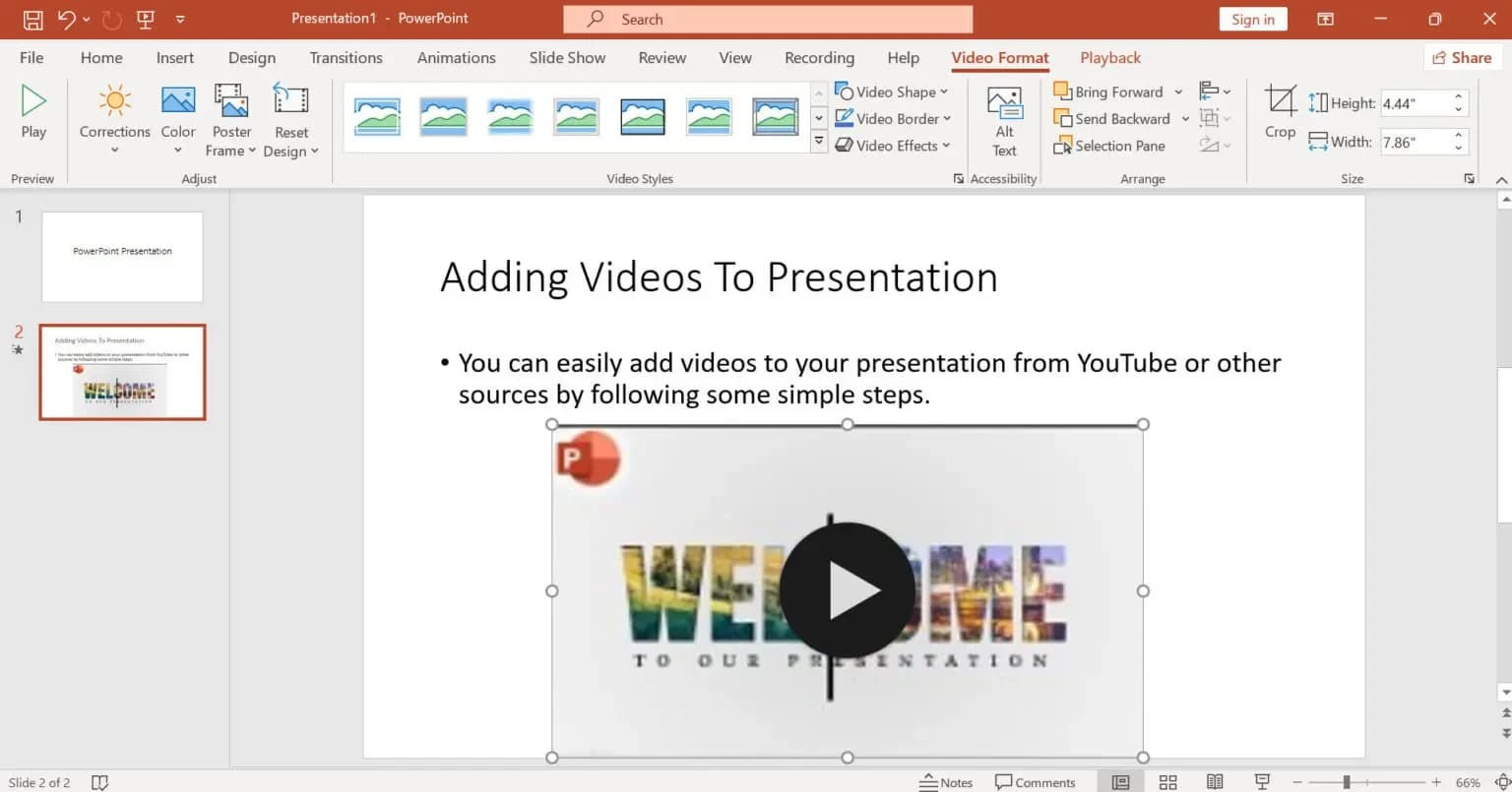
Task: Open the Video Border dropdown
Action: click(x=893, y=118)
